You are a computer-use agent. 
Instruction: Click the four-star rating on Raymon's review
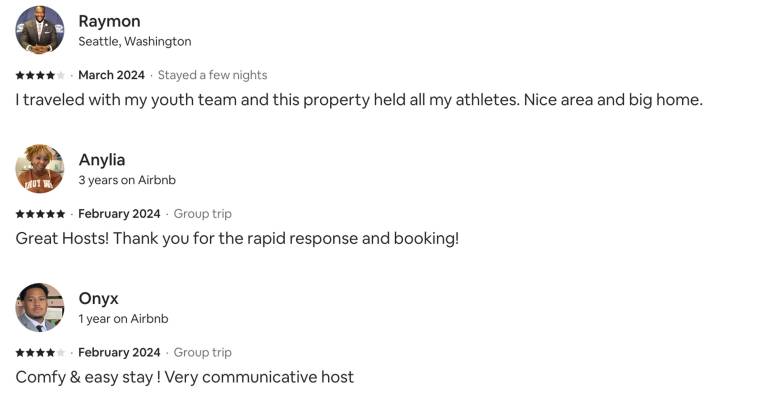tap(40, 75)
